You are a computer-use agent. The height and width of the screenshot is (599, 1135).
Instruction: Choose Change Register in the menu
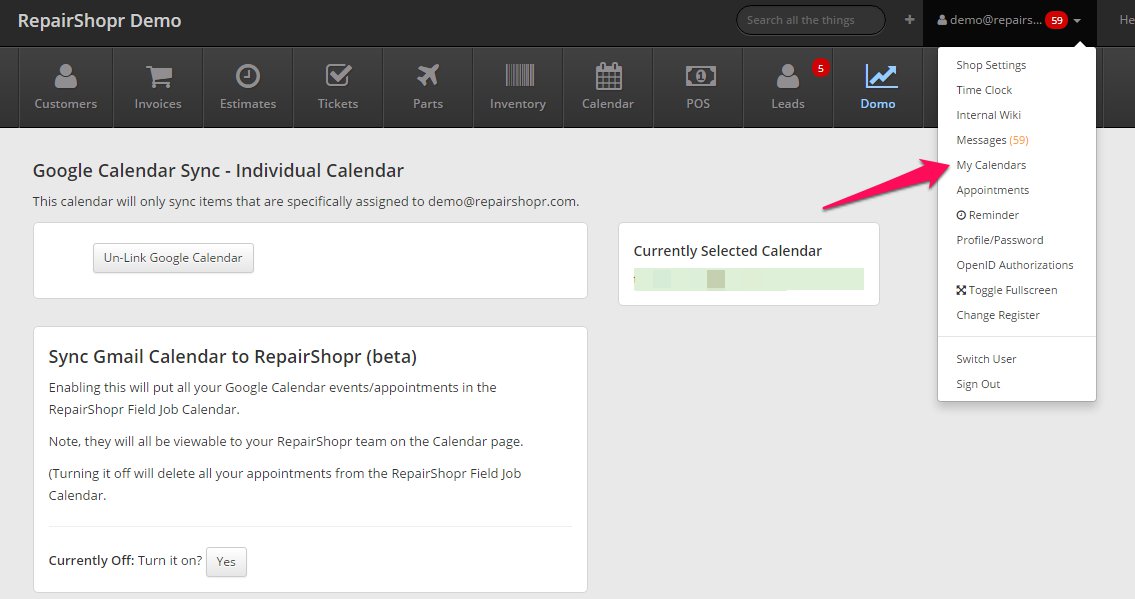[x=997, y=315]
